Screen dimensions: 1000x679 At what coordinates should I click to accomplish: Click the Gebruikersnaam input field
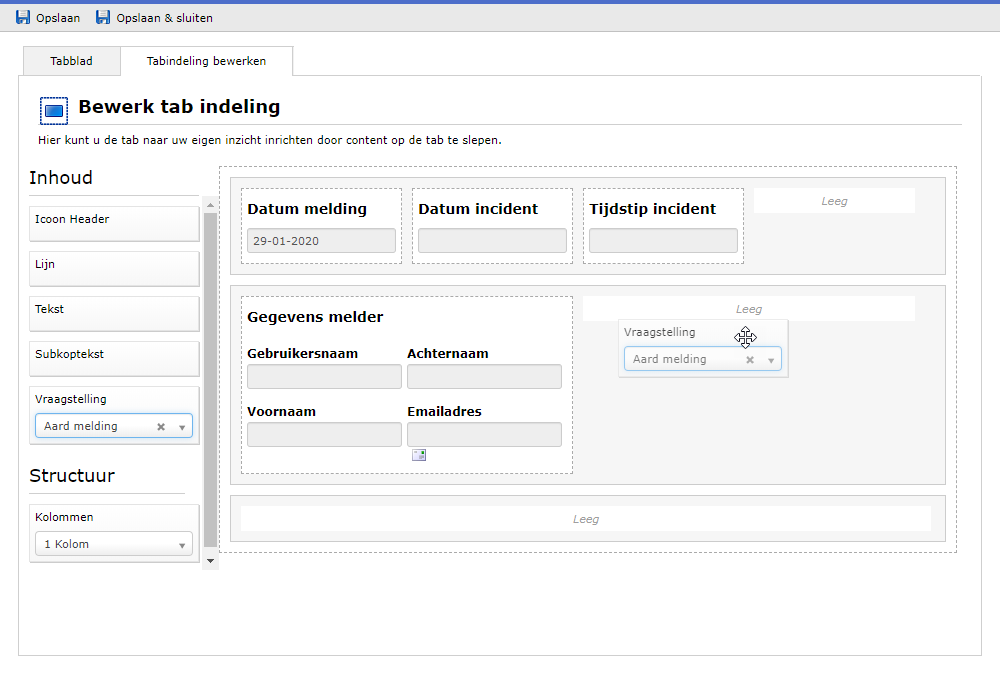[x=323, y=376]
